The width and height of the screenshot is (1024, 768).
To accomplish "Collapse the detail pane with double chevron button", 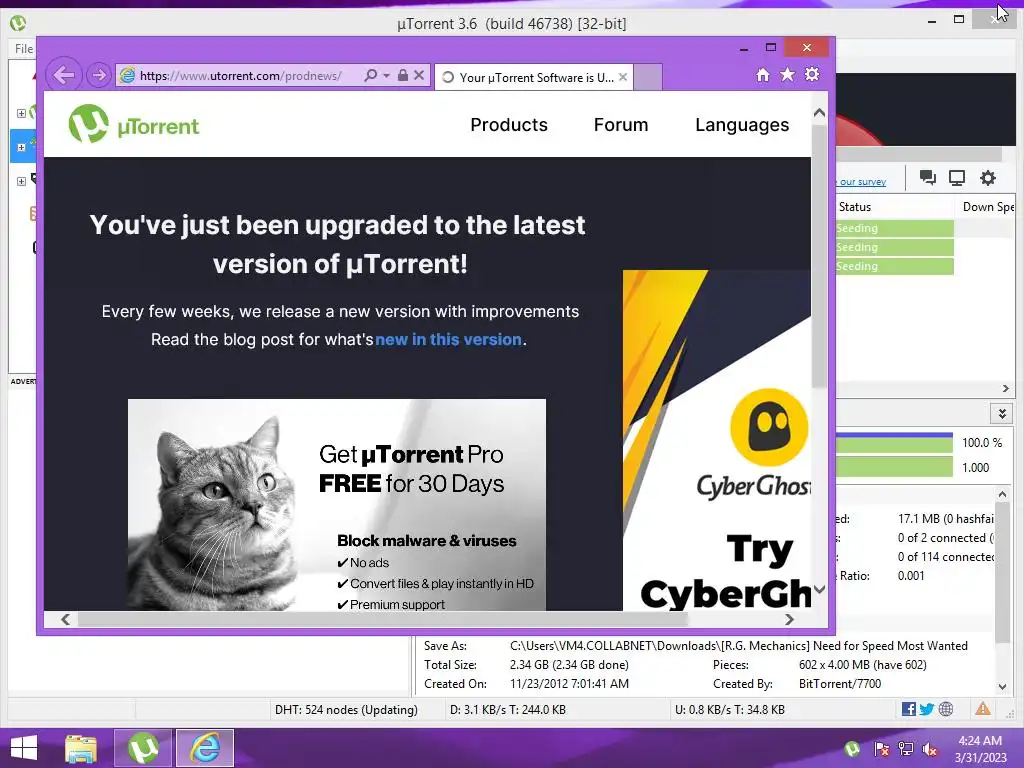I will tap(1002, 413).
